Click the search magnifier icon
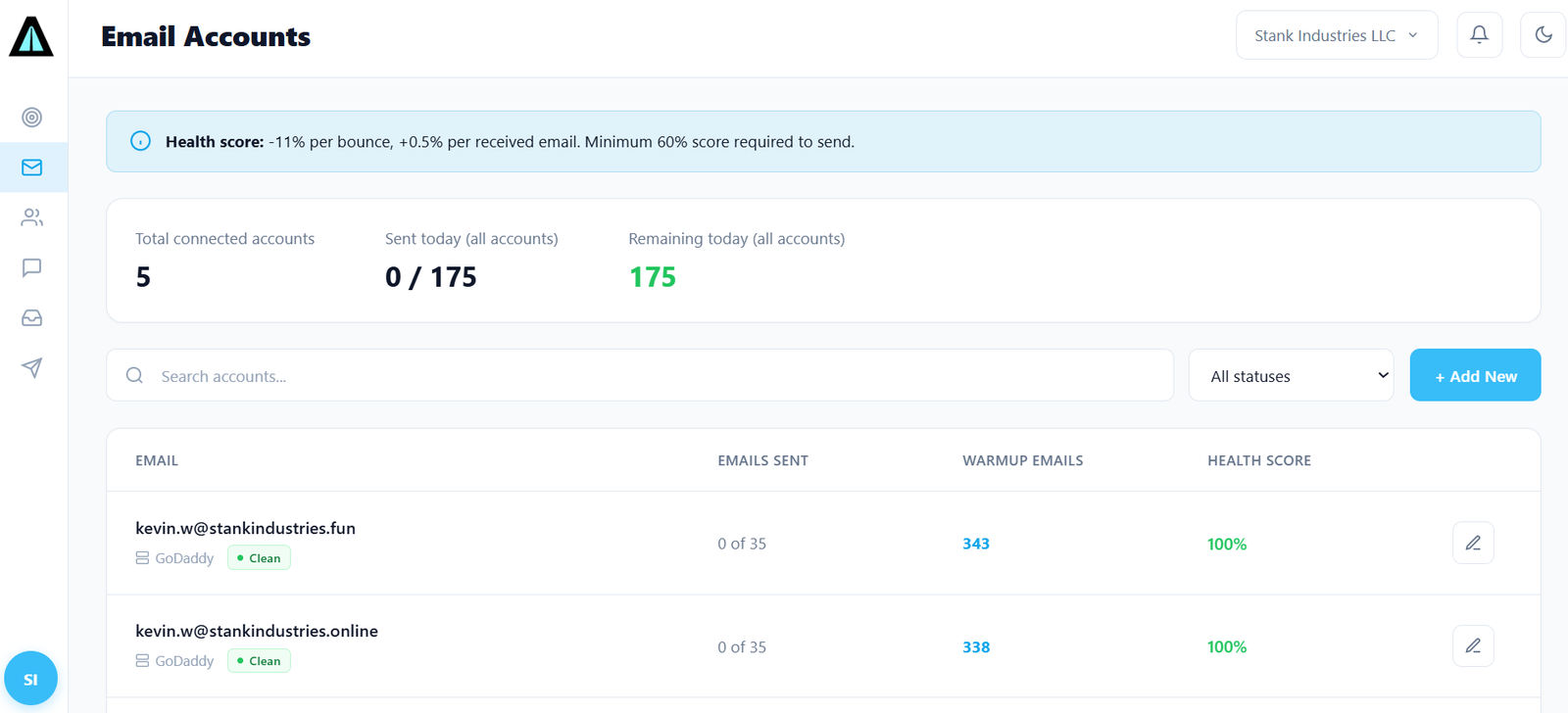The height and width of the screenshot is (713, 1568). coord(135,375)
